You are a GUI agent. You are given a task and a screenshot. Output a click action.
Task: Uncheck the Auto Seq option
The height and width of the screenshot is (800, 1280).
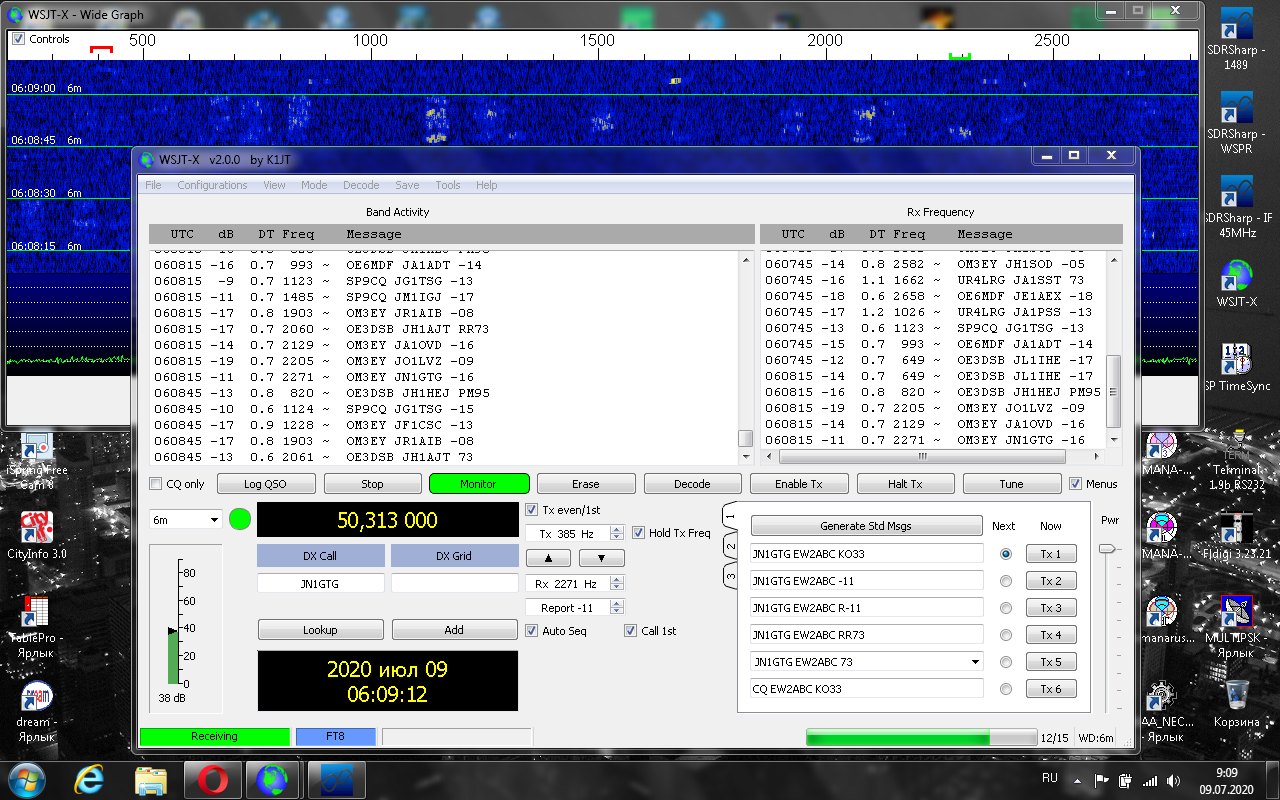(532, 631)
